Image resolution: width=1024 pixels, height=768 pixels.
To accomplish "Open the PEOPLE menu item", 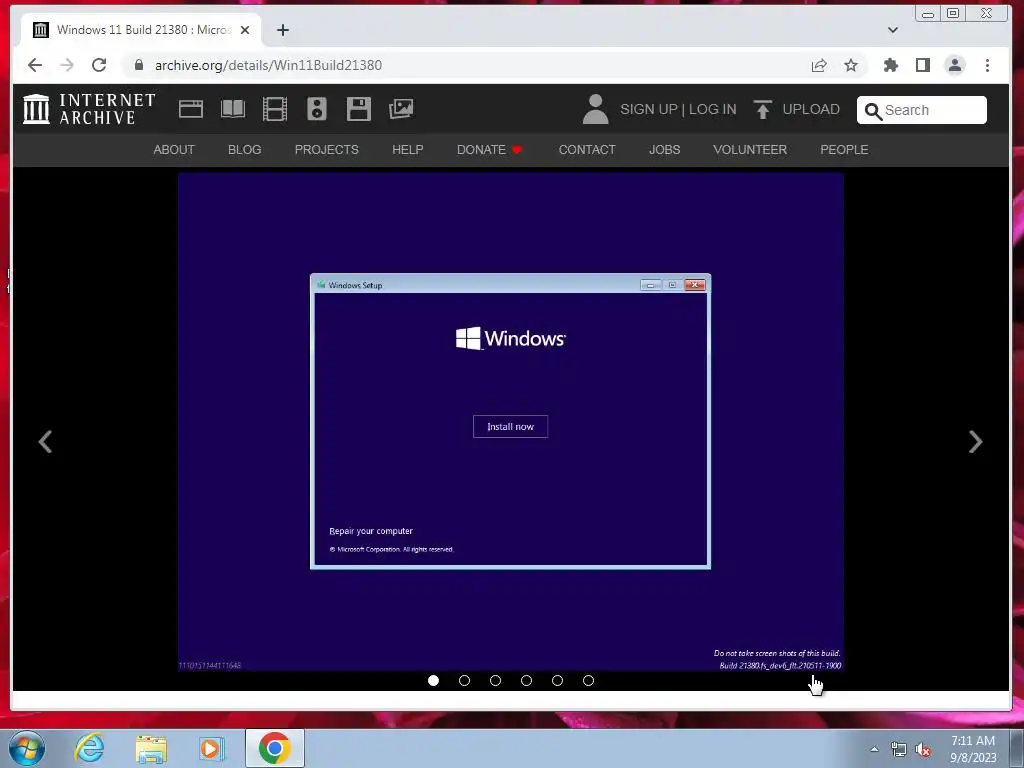I will click(844, 150).
